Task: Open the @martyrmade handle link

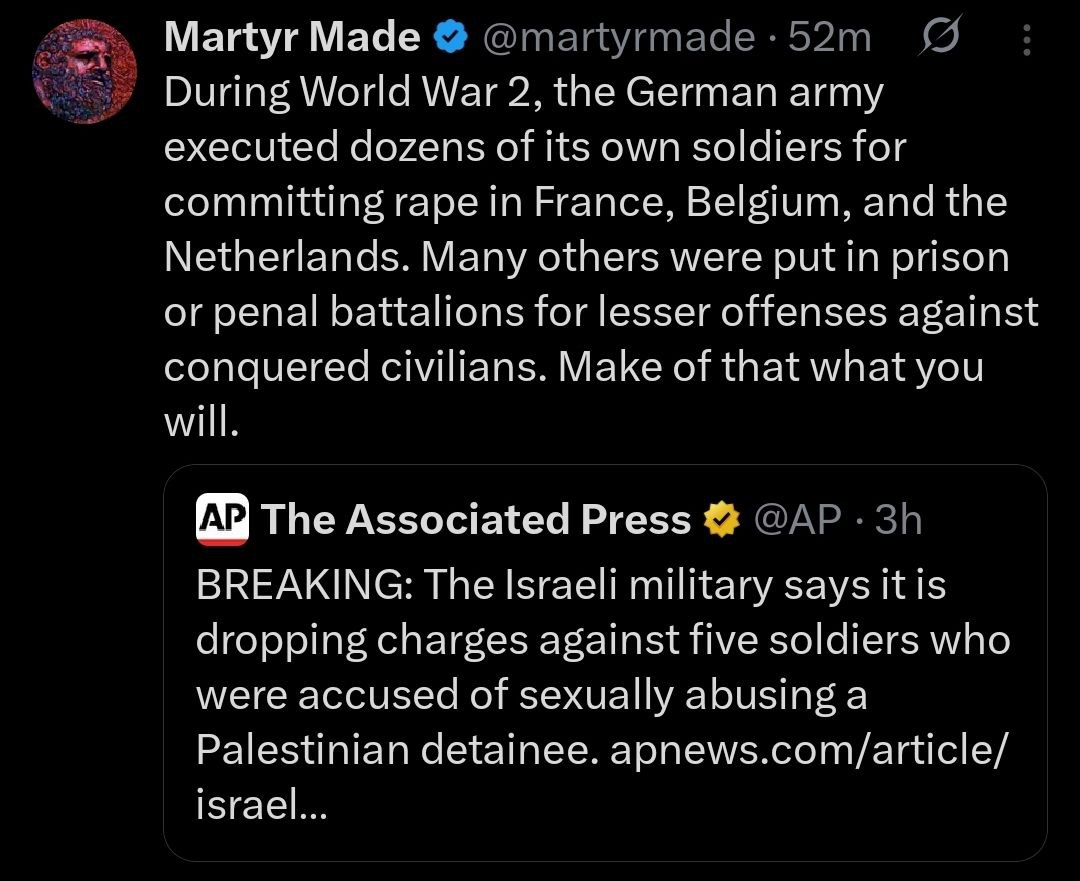Action: [617, 39]
